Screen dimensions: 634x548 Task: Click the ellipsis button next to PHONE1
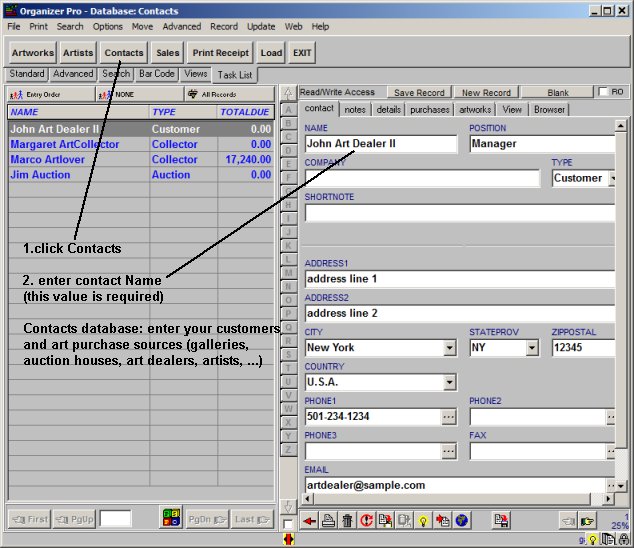[x=449, y=417]
